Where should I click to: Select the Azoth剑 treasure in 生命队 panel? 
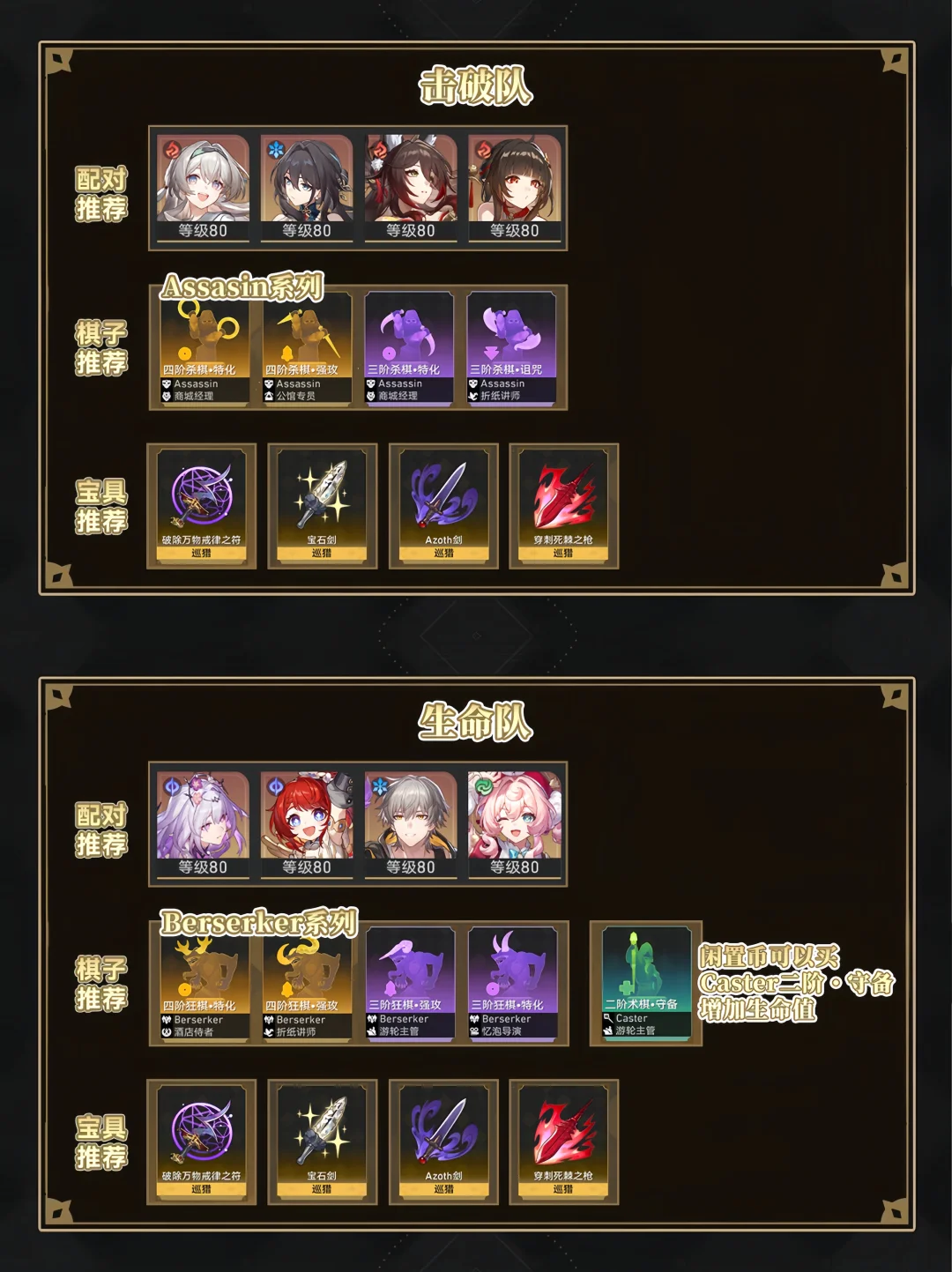tap(443, 1142)
